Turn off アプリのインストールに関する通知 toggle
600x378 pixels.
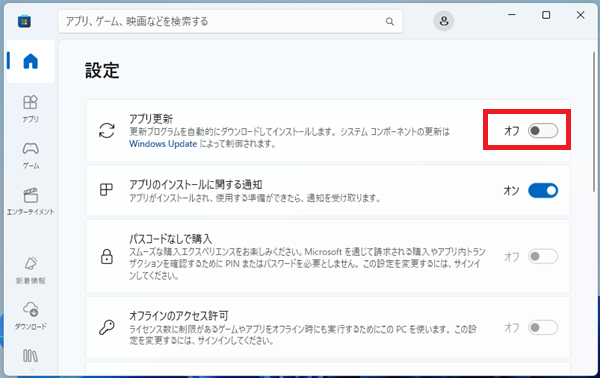coord(543,190)
